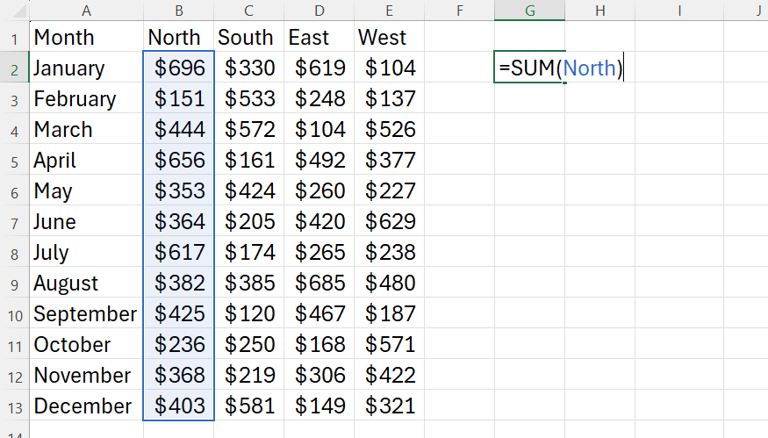Image resolution: width=768 pixels, height=438 pixels.
Task: Click the July North value $617
Action: [x=179, y=252]
